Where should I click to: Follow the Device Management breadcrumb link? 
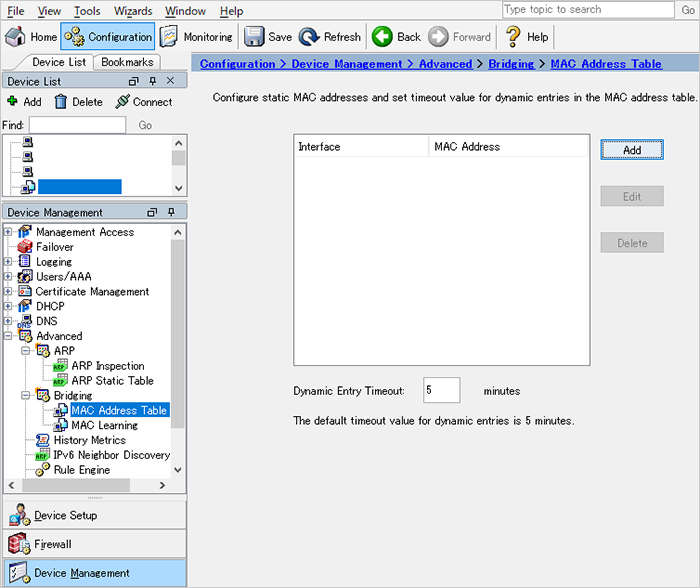click(x=346, y=64)
